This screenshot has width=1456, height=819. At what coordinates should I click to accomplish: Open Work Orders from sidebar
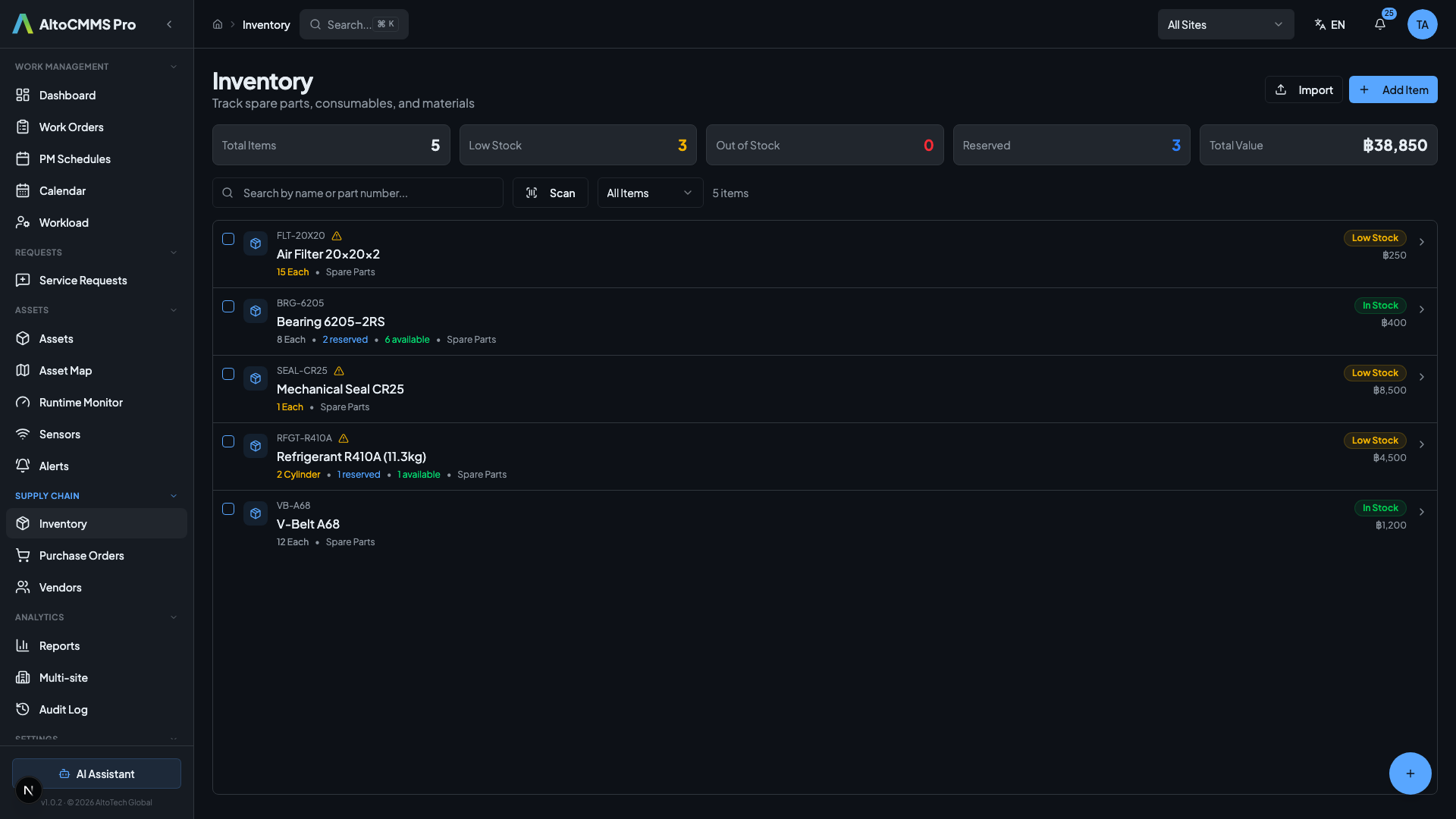click(71, 127)
